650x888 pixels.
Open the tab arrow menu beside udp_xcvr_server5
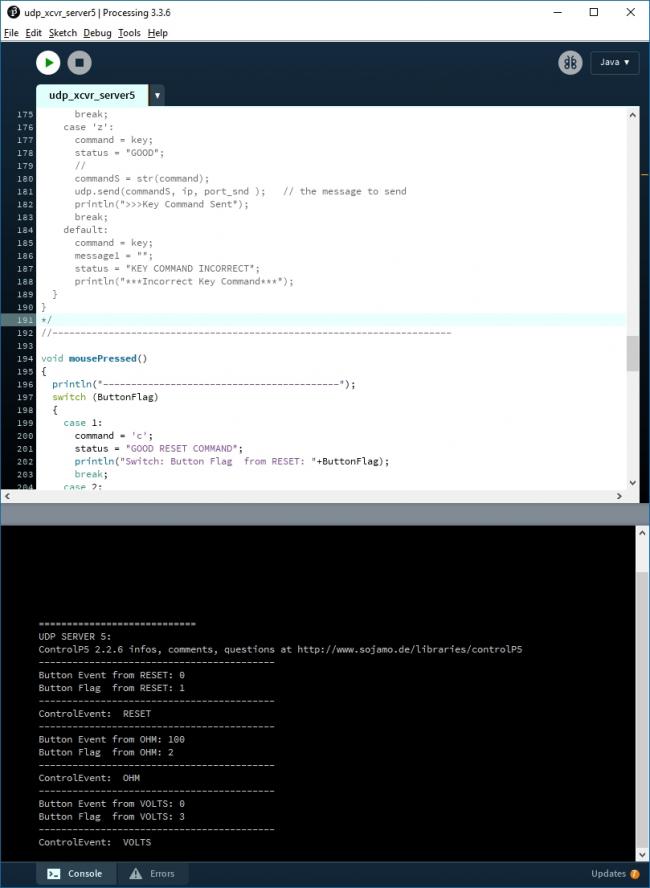157,96
